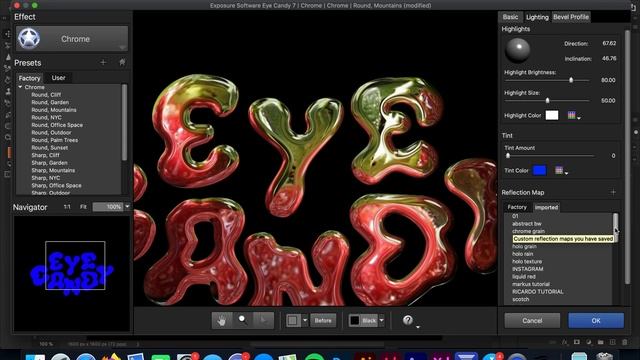Viewport: 640px width, 360px height.
Task: Click the navigator Fit button
Action: [83, 207]
